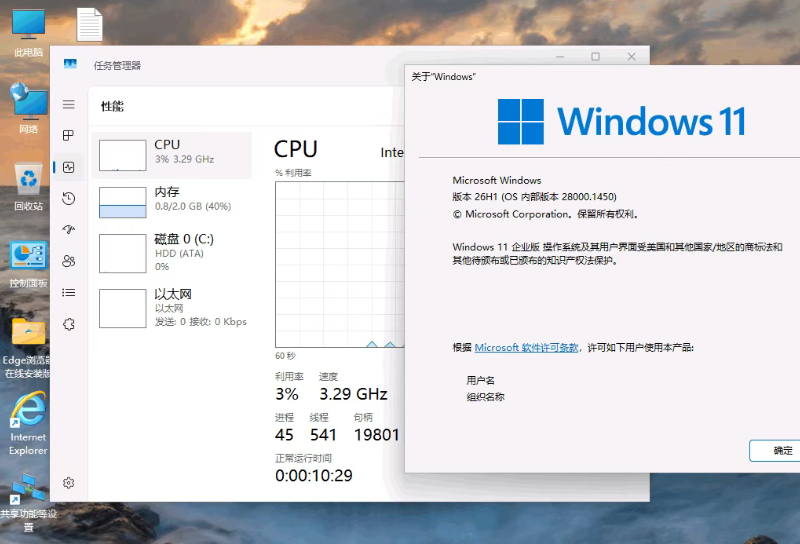Click the 控制面板 (Control Panel) desktop icon
This screenshot has width=800, height=544.
pos(28,263)
